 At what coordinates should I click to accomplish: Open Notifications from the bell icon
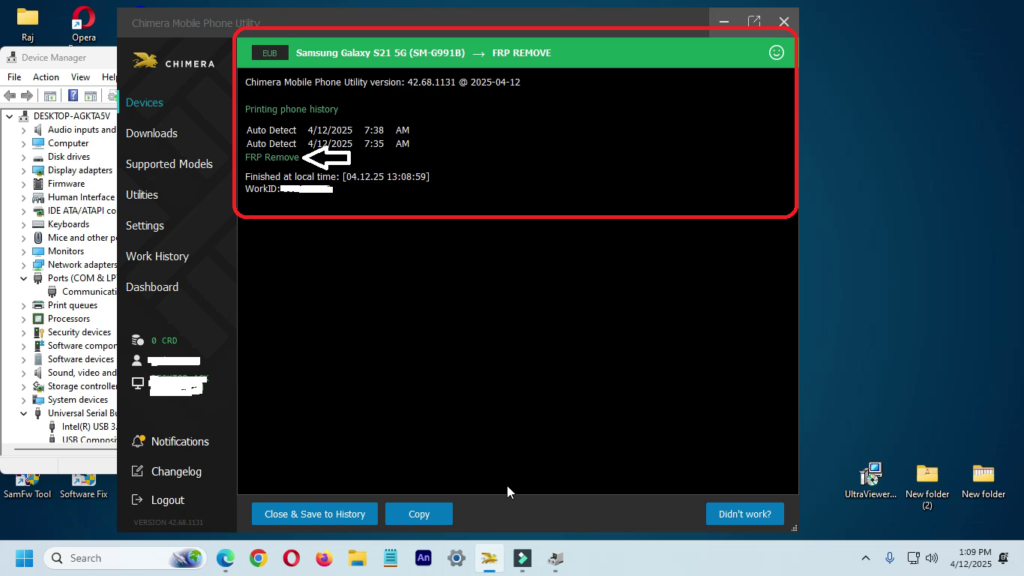pos(138,441)
